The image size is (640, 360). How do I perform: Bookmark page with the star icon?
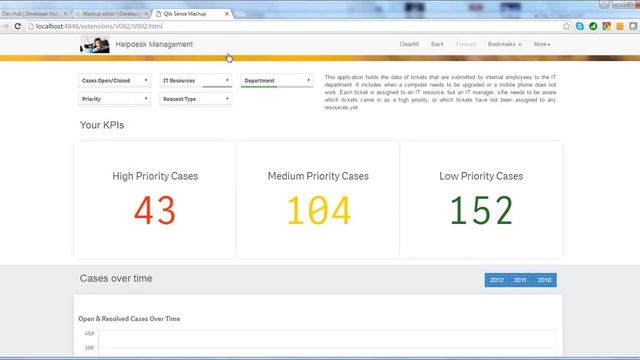566,26
